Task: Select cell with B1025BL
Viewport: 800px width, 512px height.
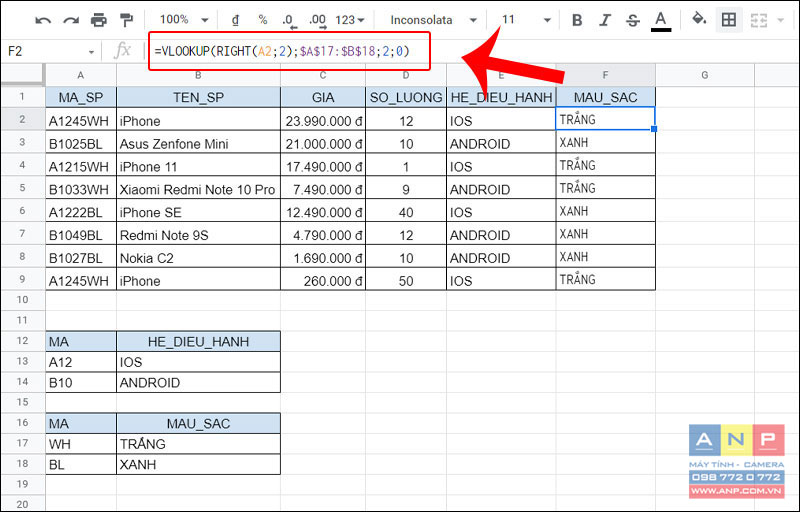Action: point(81,144)
